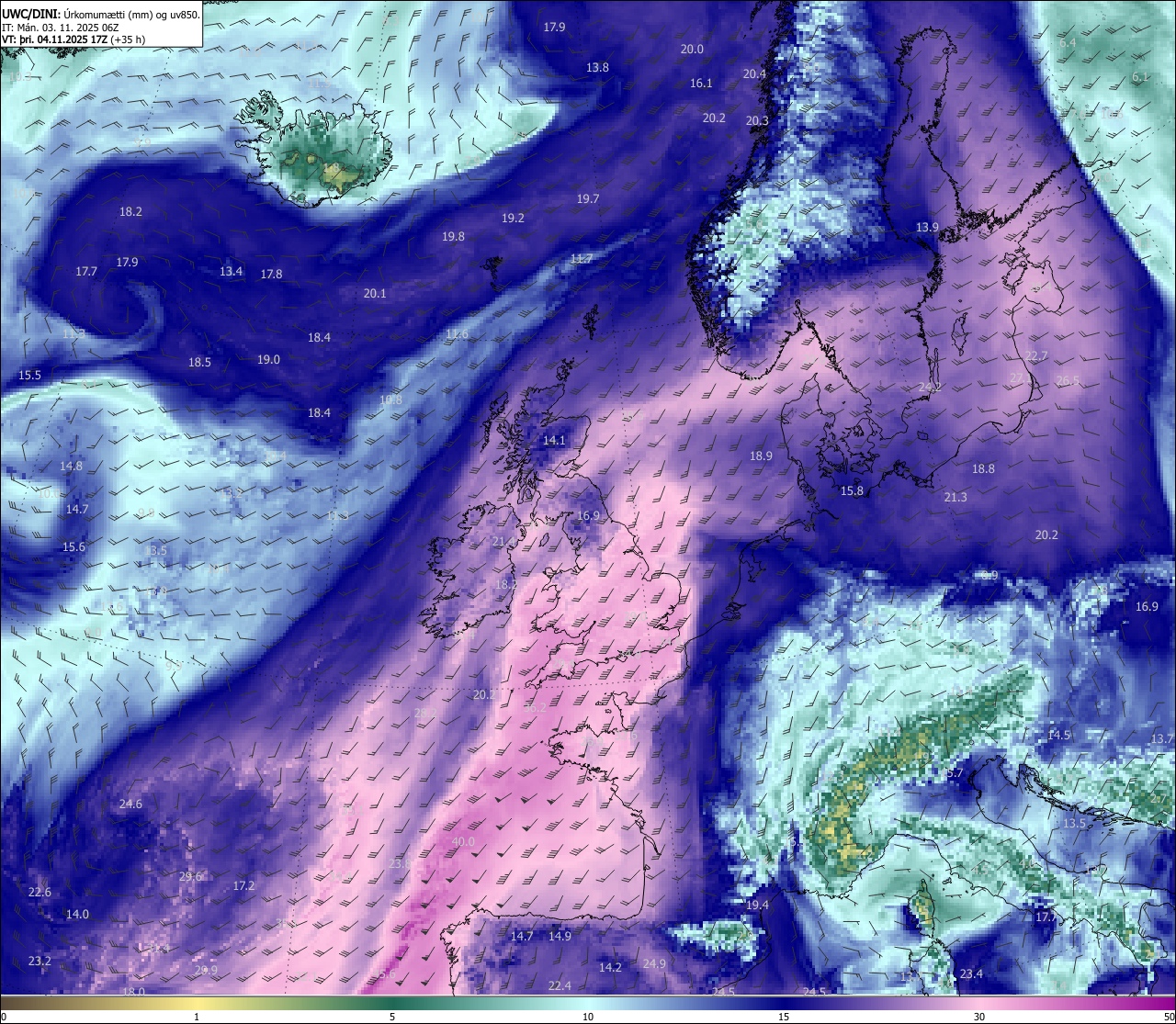Click the IT initialization time line 06Z
The height and width of the screenshot is (1024, 1176).
60,27
